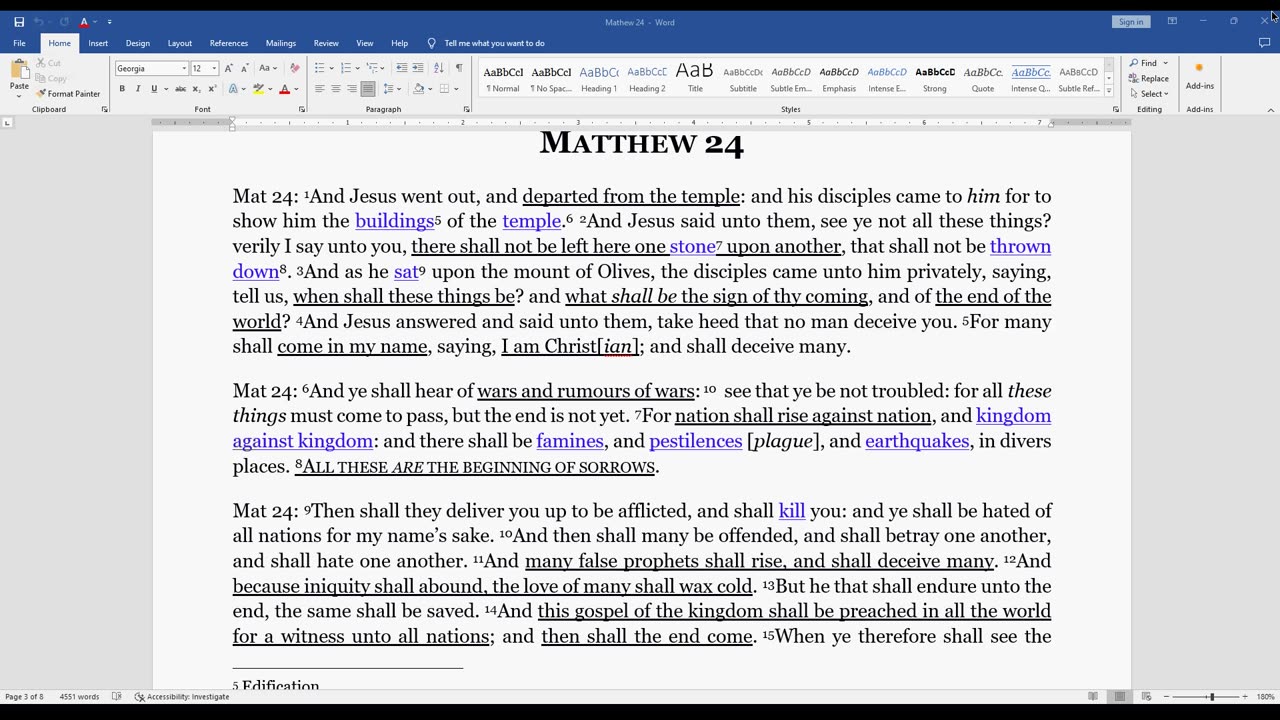
Task: Apply the Heading 1 style
Action: pyautogui.click(x=599, y=78)
